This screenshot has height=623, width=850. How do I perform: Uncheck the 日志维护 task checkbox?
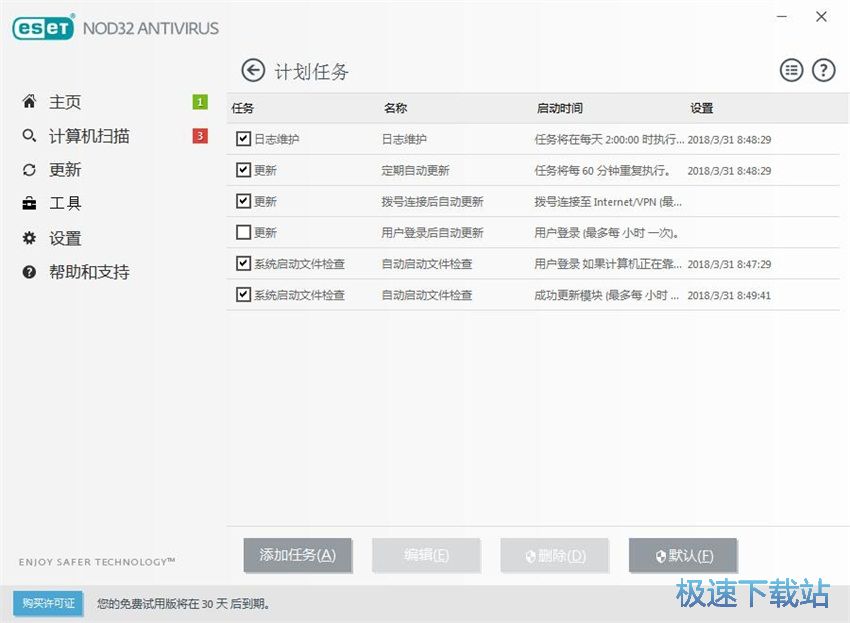click(x=243, y=139)
